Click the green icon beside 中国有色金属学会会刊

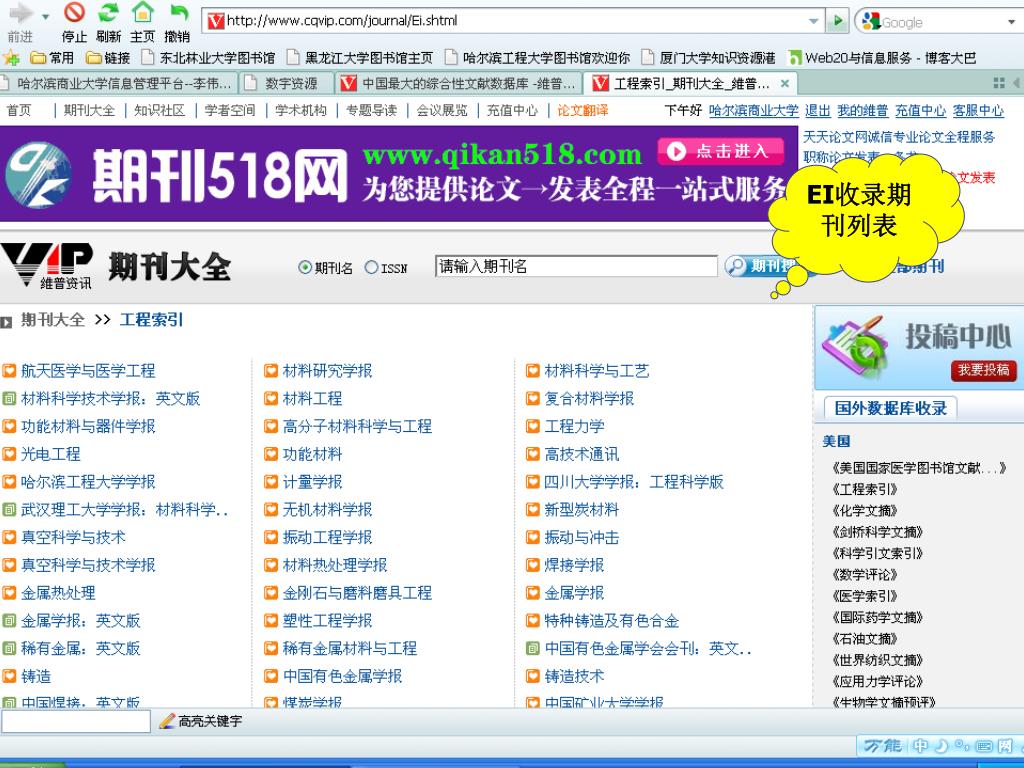(x=533, y=648)
